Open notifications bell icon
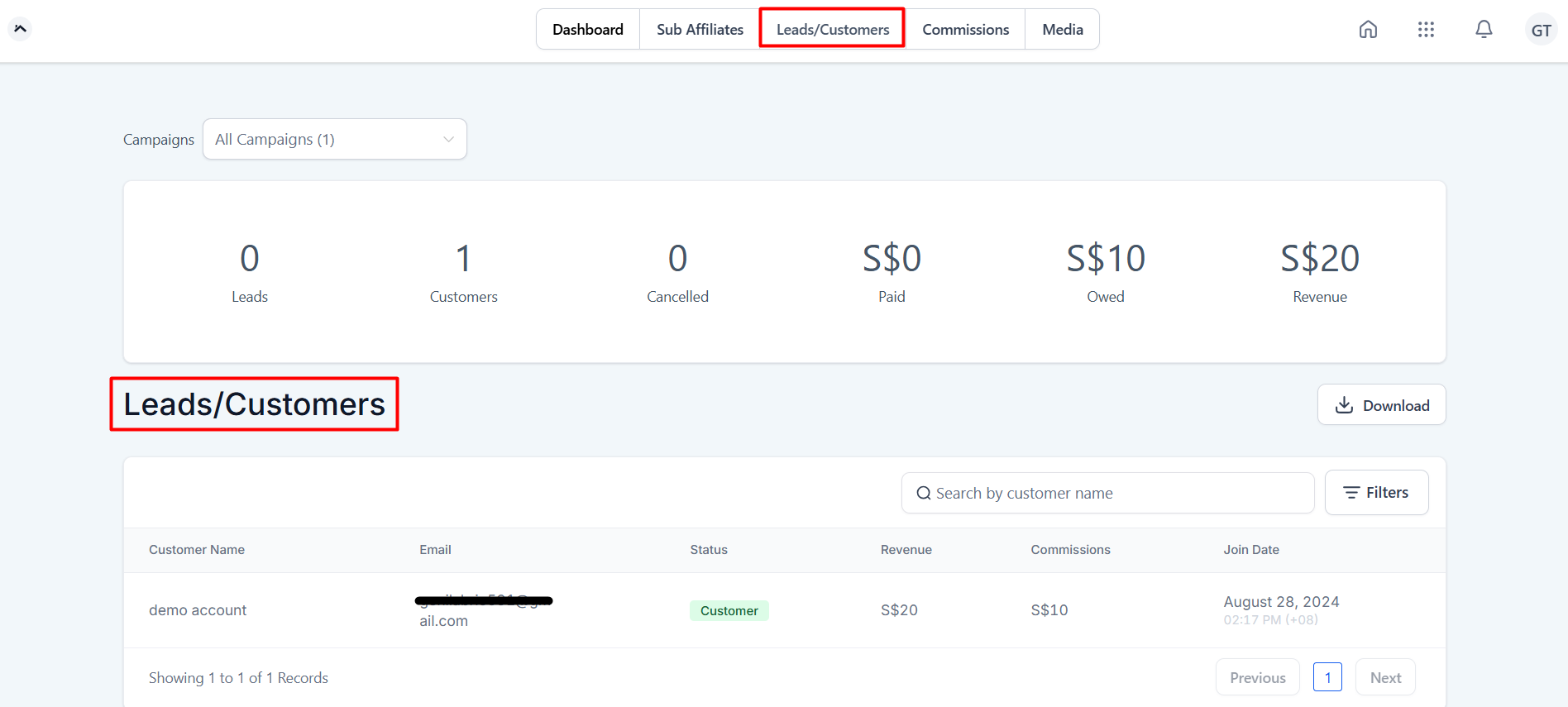This screenshot has width=1568, height=707. coord(1484,30)
